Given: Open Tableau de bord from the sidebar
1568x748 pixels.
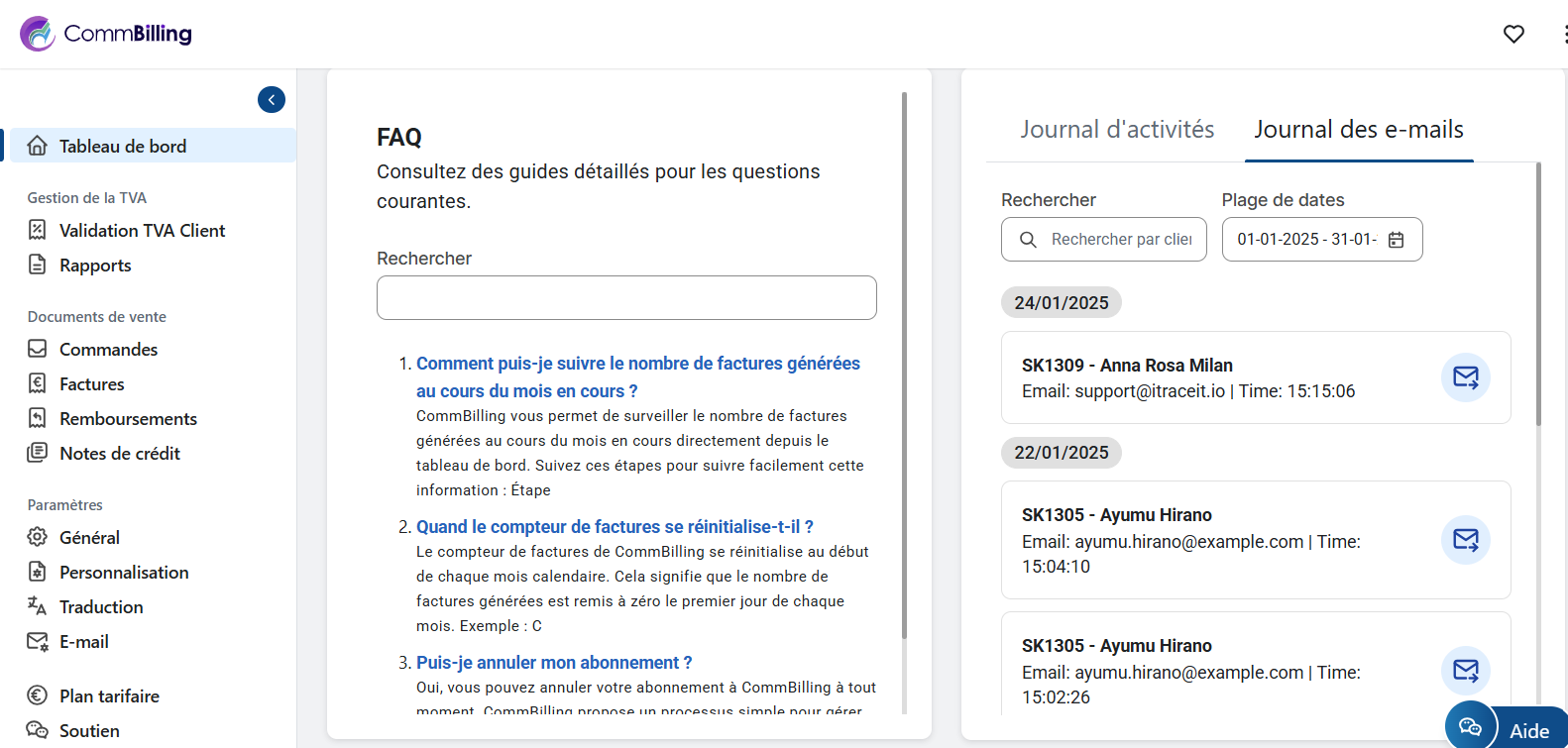Looking at the screenshot, I should (122, 146).
